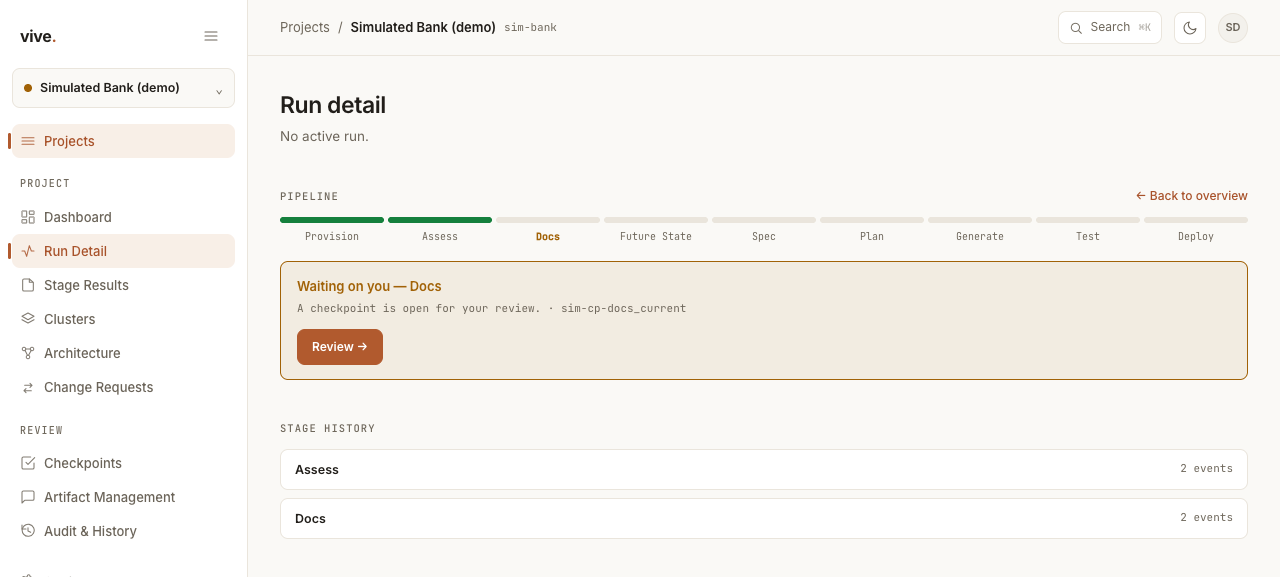Click the Run Detail pulse icon

28,251
